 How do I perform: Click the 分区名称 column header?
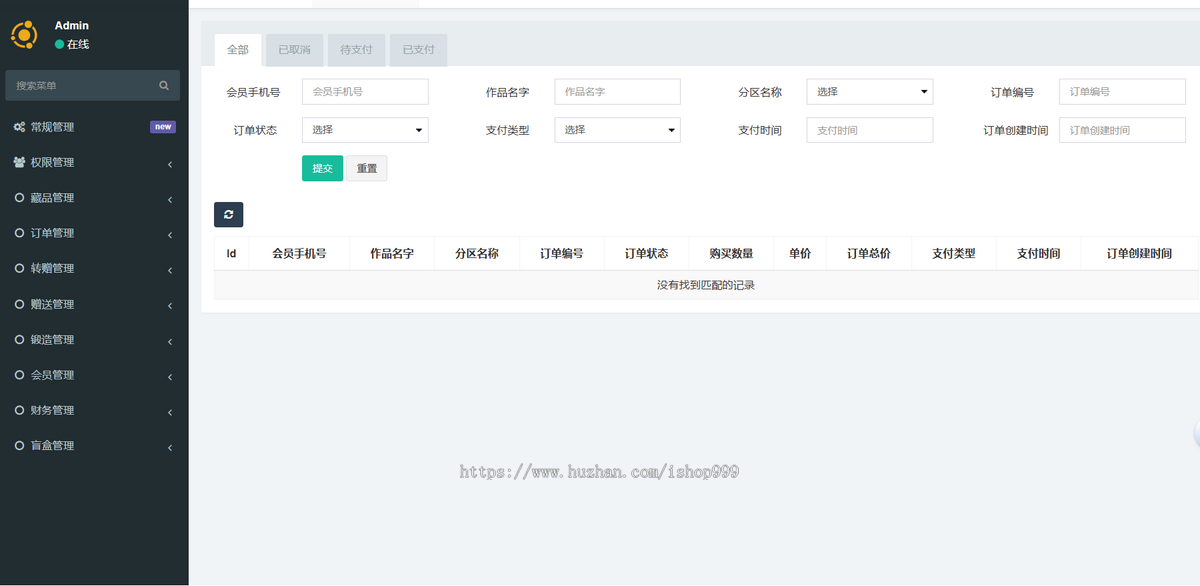tap(477, 254)
